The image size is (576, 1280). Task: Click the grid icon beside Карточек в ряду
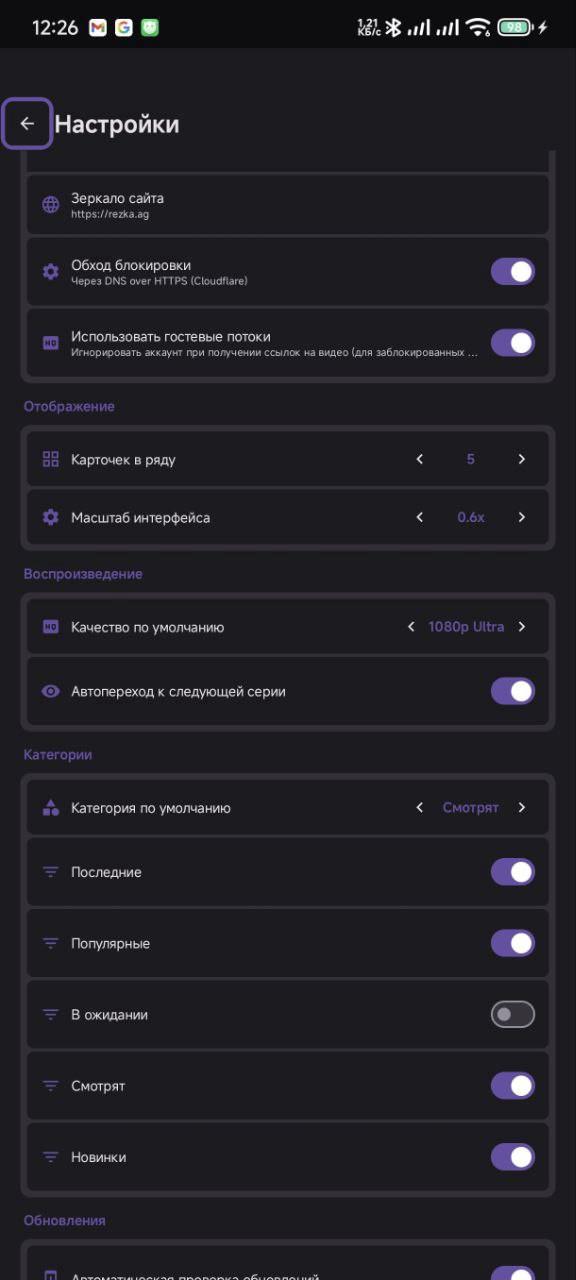click(50, 459)
